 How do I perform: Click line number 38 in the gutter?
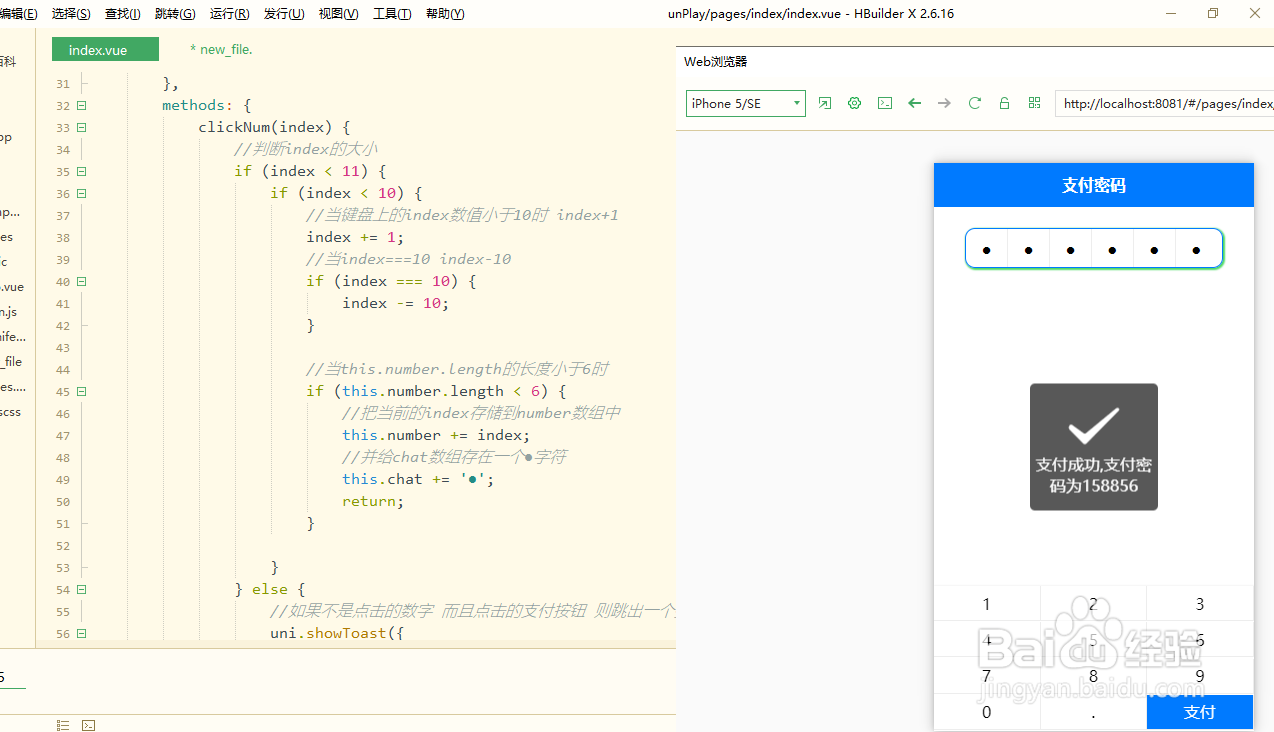[x=63, y=237]
